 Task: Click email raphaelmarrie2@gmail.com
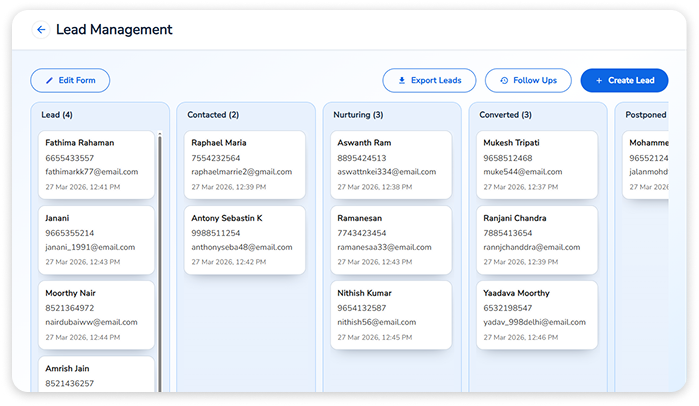coord(242,172)
